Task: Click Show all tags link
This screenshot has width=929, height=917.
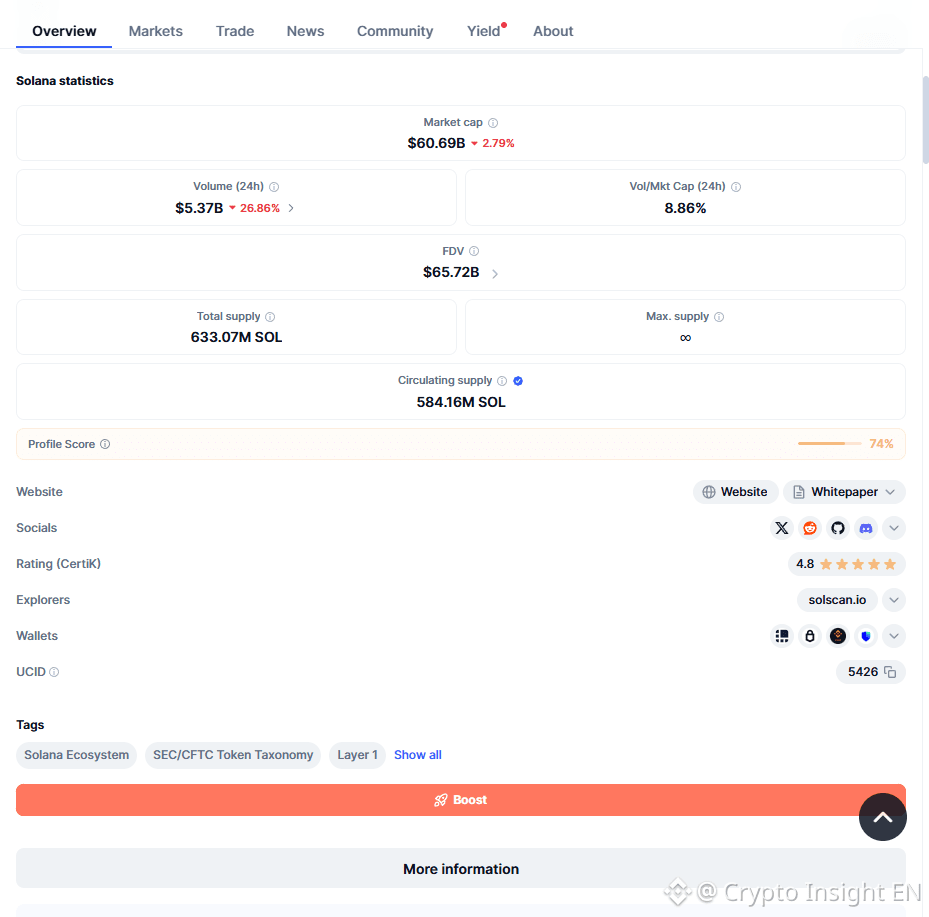Action: [x=418, y=755]
